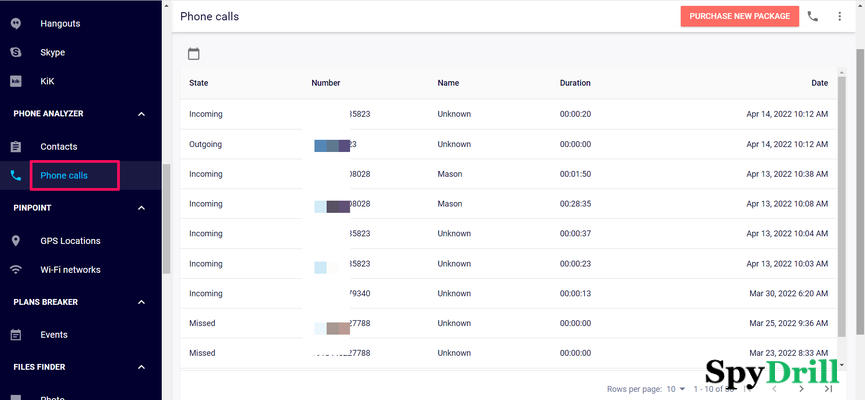
Task: Click the Events calendar icon in sidebar
Action: click(16, 335)
